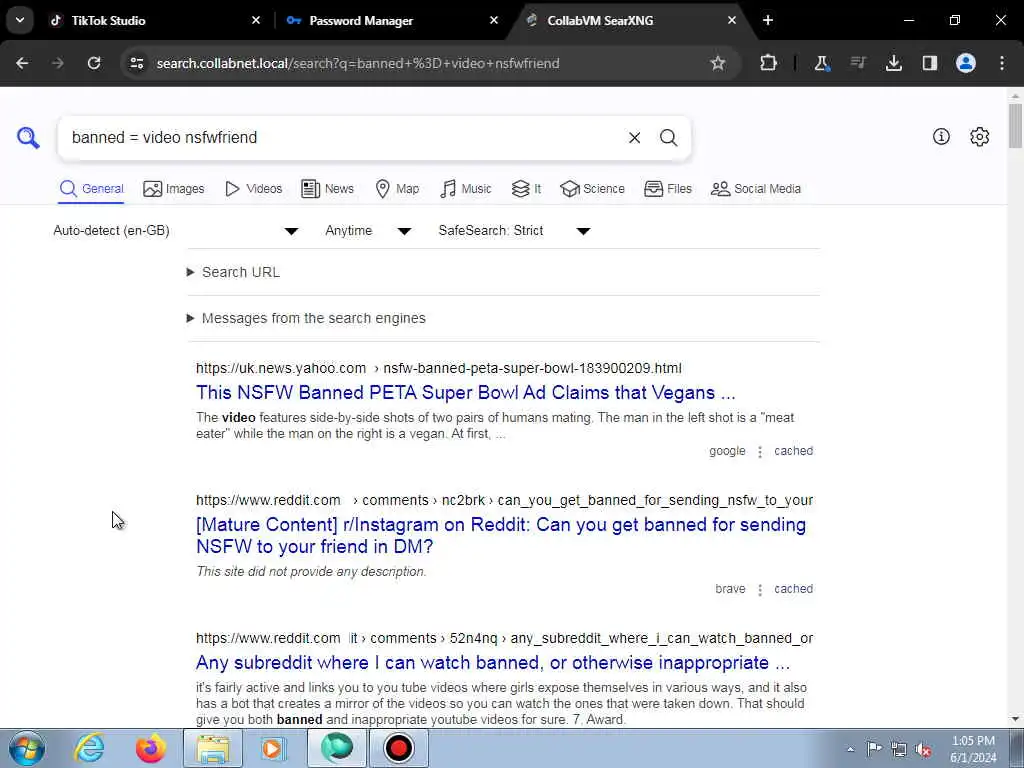Open the taskbar clock showing 1:05 PM
The height and width of the screenshot is (768, 1024).
point(973,749)
